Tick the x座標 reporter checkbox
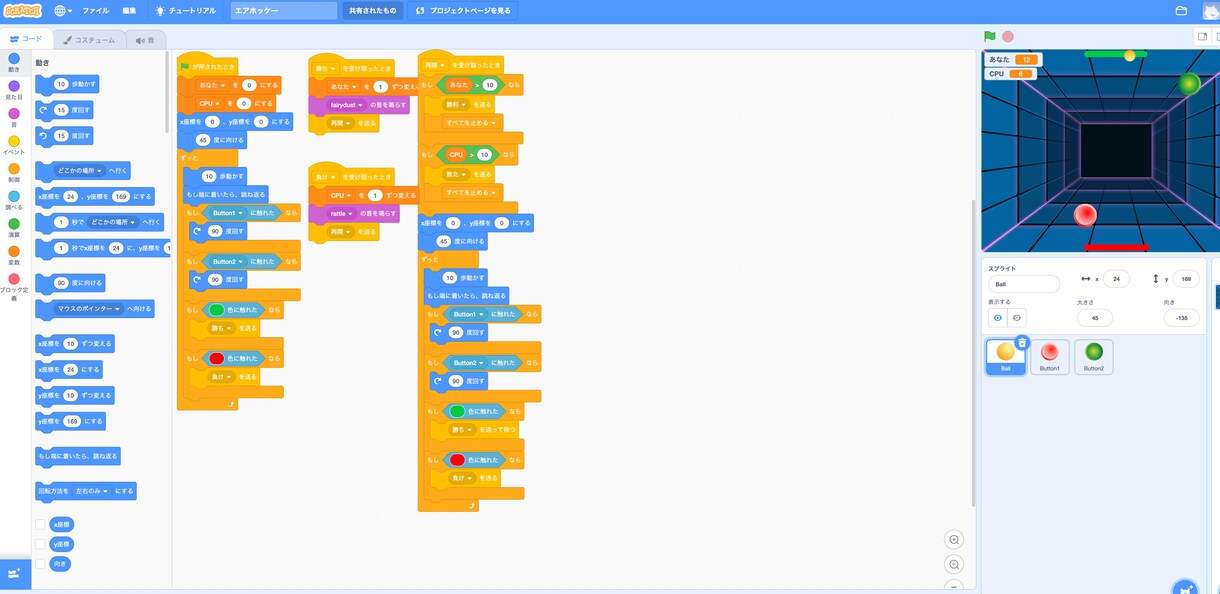The image size is (1220, 594). pyautogui.click(x=40, y=524)
